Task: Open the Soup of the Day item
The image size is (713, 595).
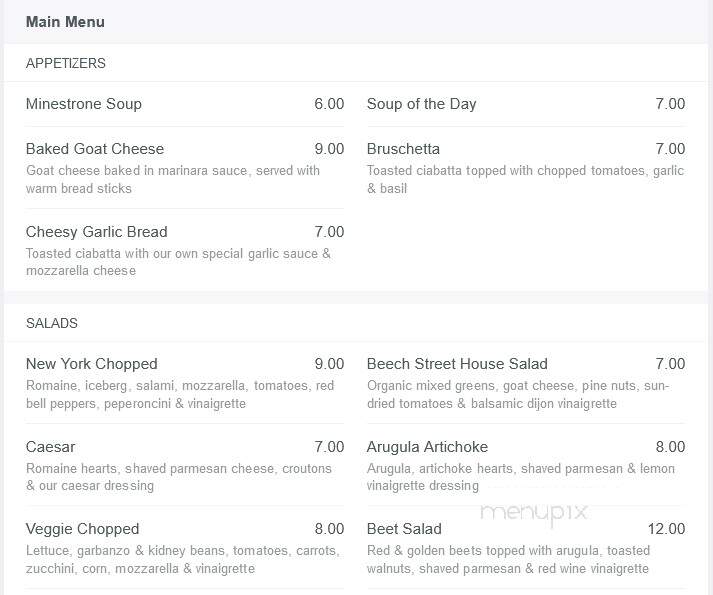Action: [x=422, y=104]
